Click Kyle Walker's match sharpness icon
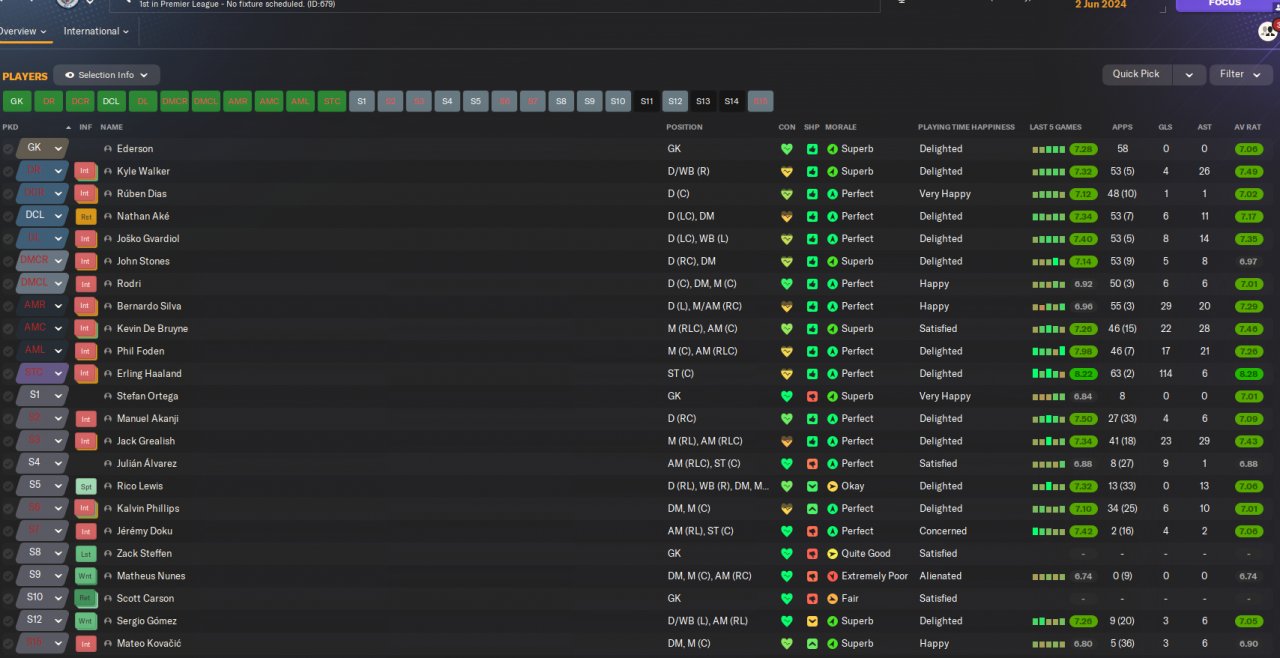This screenshot has height=658, width=1280. click(x=812, y=171)
